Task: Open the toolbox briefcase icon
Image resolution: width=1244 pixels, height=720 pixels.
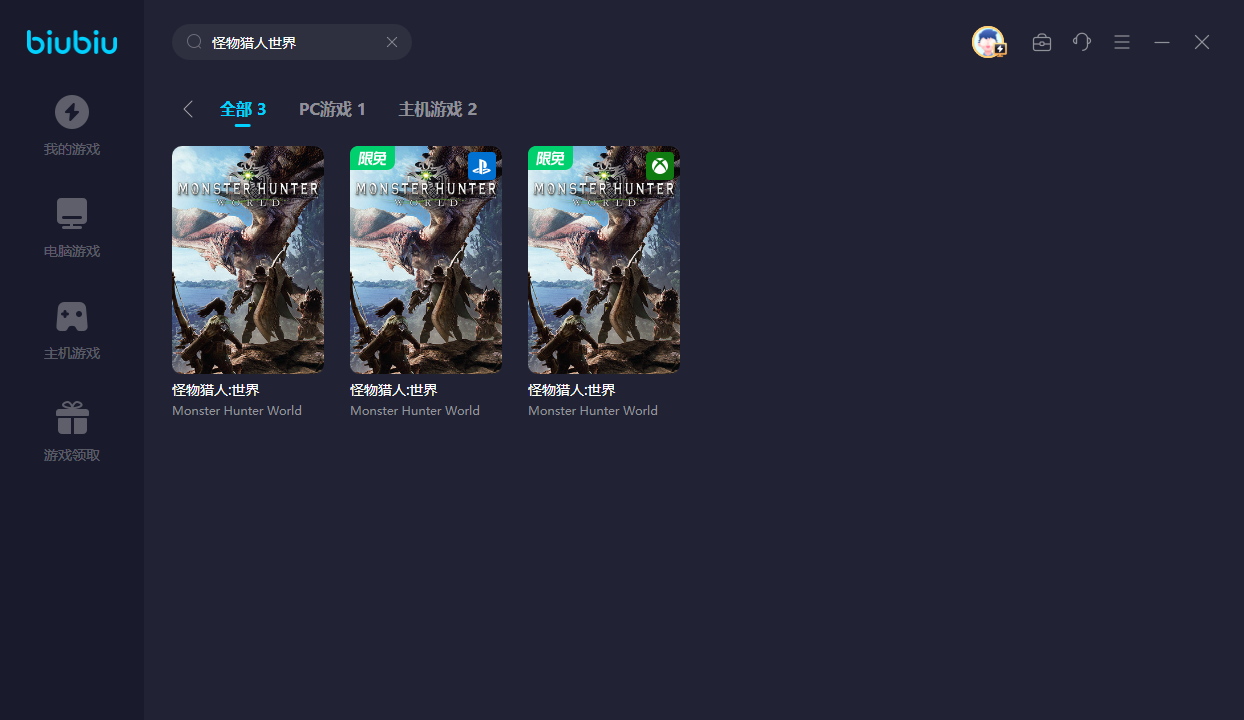Action: [1042, 42]
